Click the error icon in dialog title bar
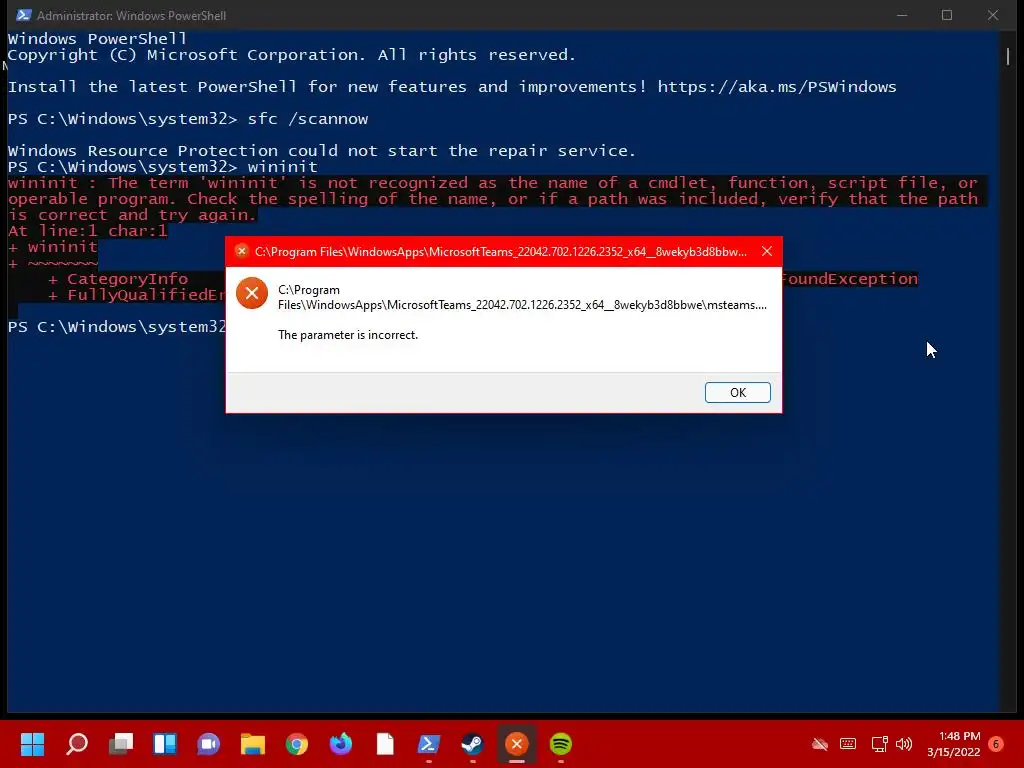The height and width of the screenshot is (768, 1024). (241, 251)
